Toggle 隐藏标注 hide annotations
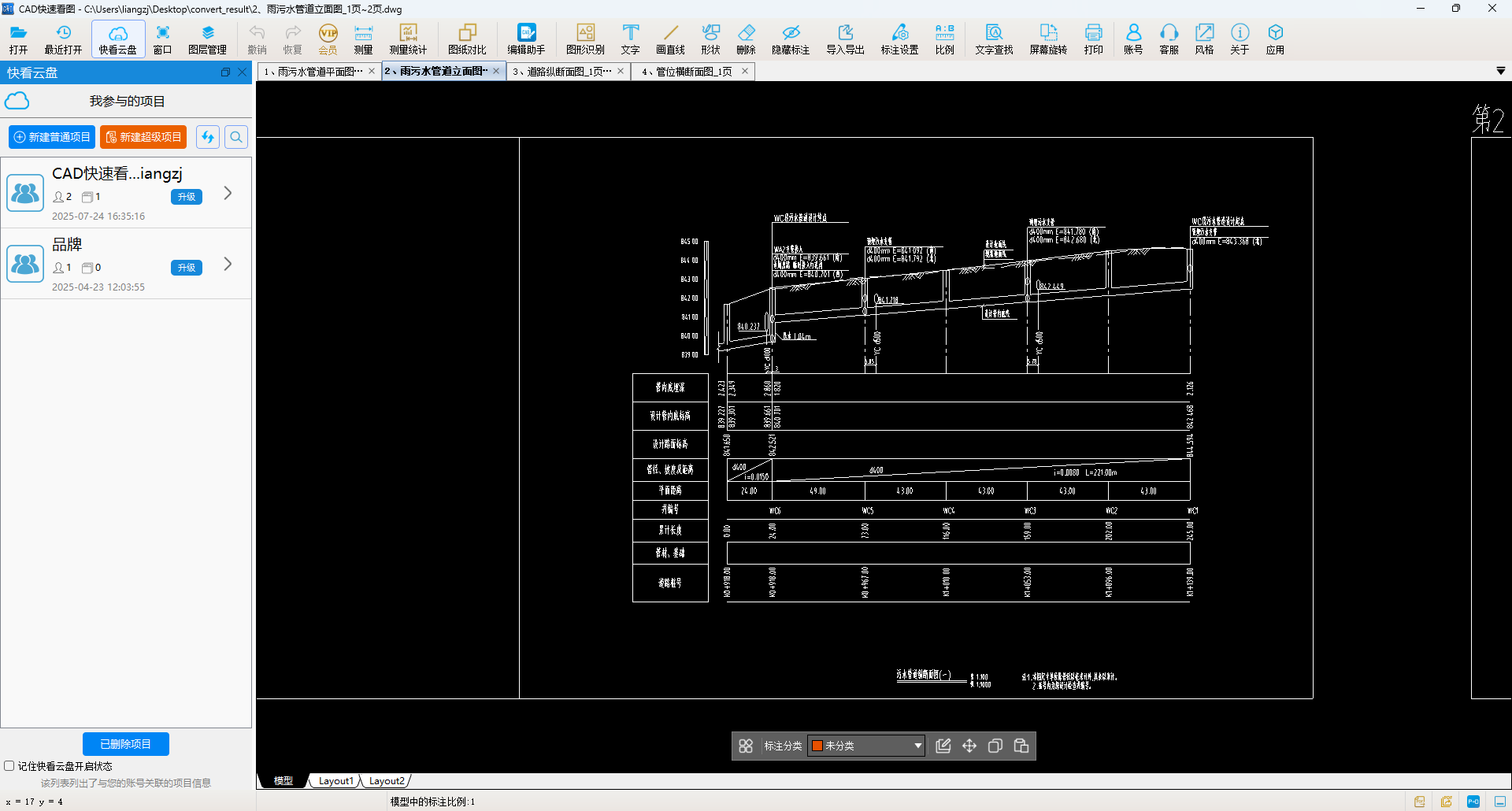 pyautogui.click(x=791, y=39)
